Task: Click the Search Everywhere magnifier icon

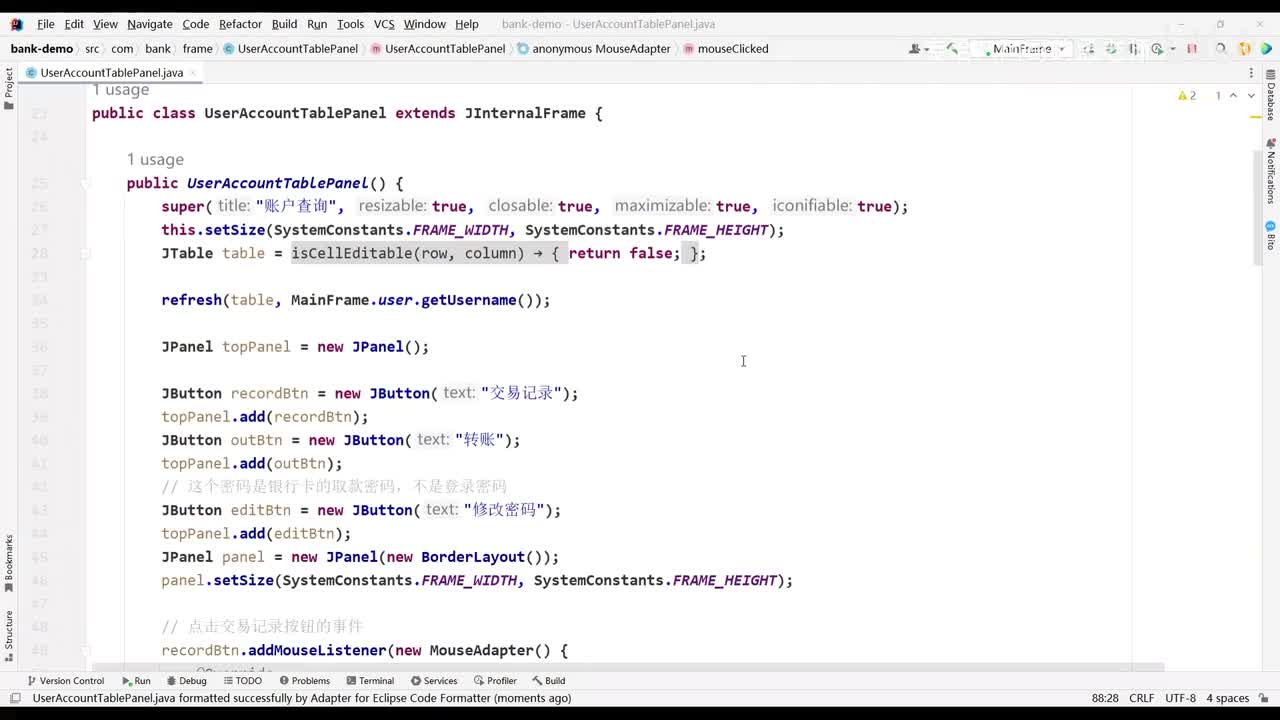Action: tap(1221, 49)
